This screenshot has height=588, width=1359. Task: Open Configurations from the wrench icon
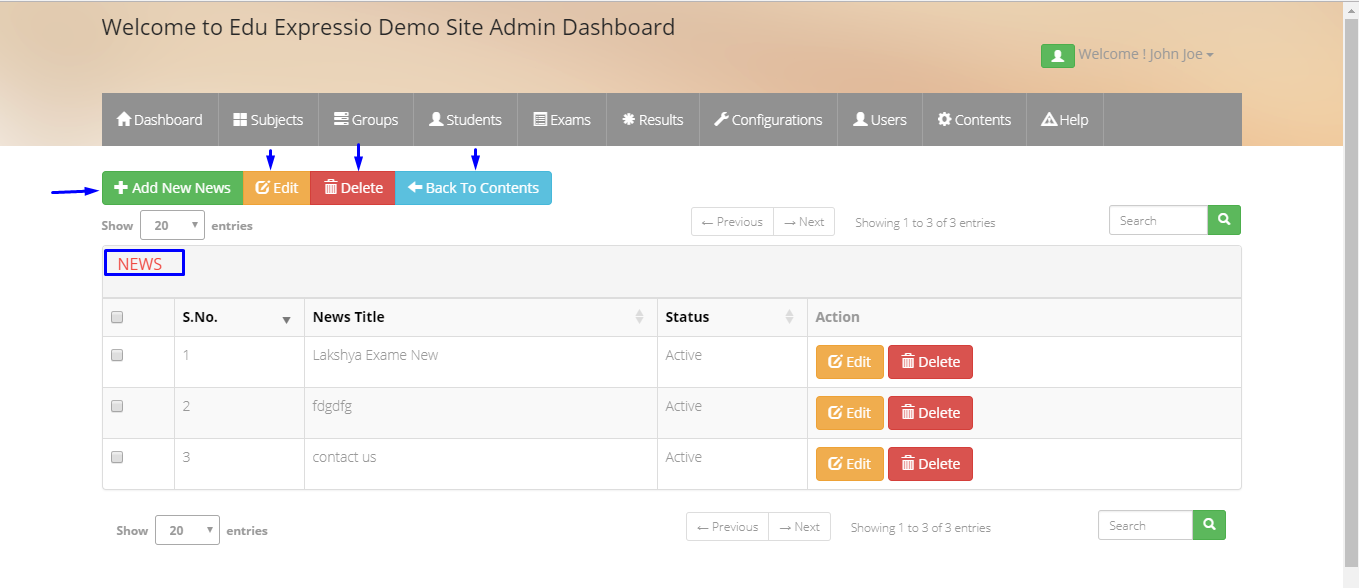click(721, 119)
